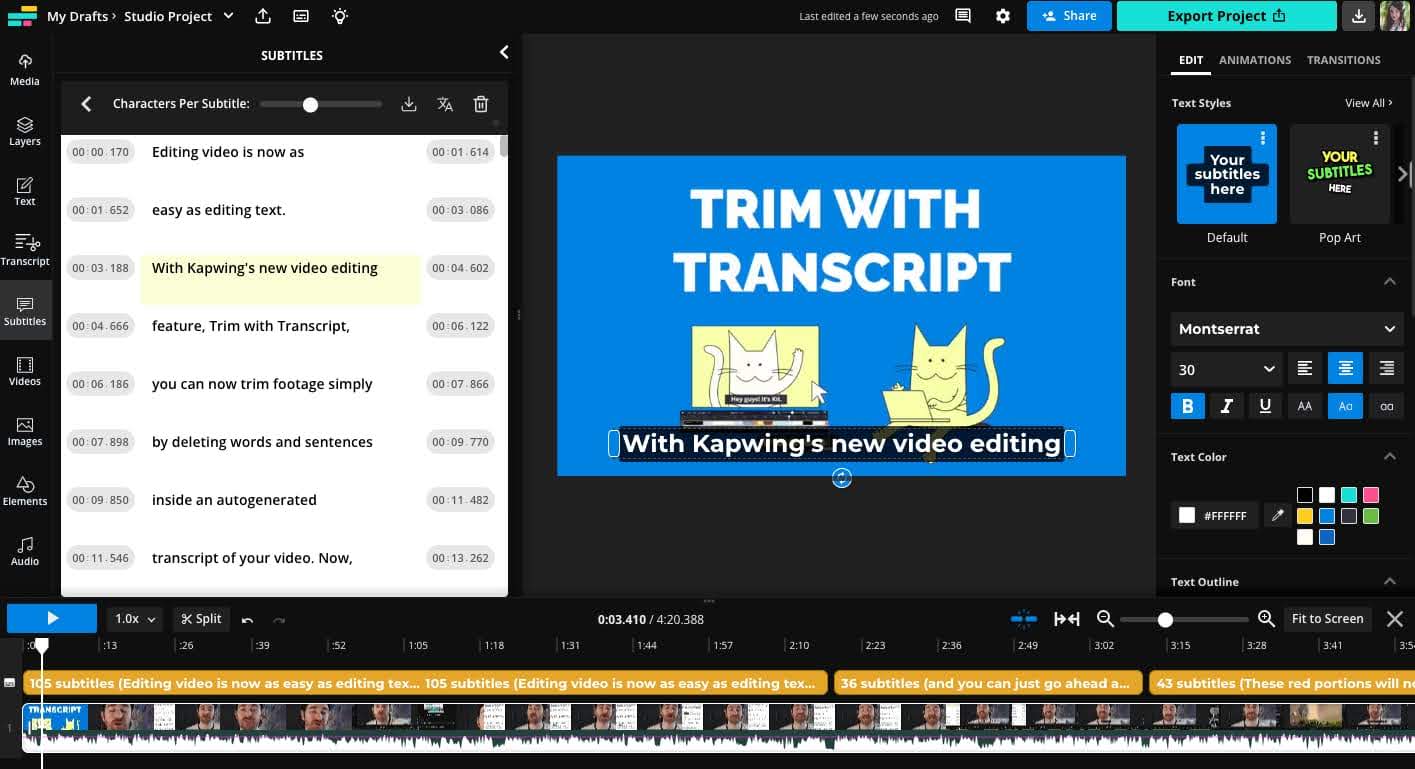Open the Images sidebar panel
Viewport: 1415px width, 769px height.
pos(25,430)
